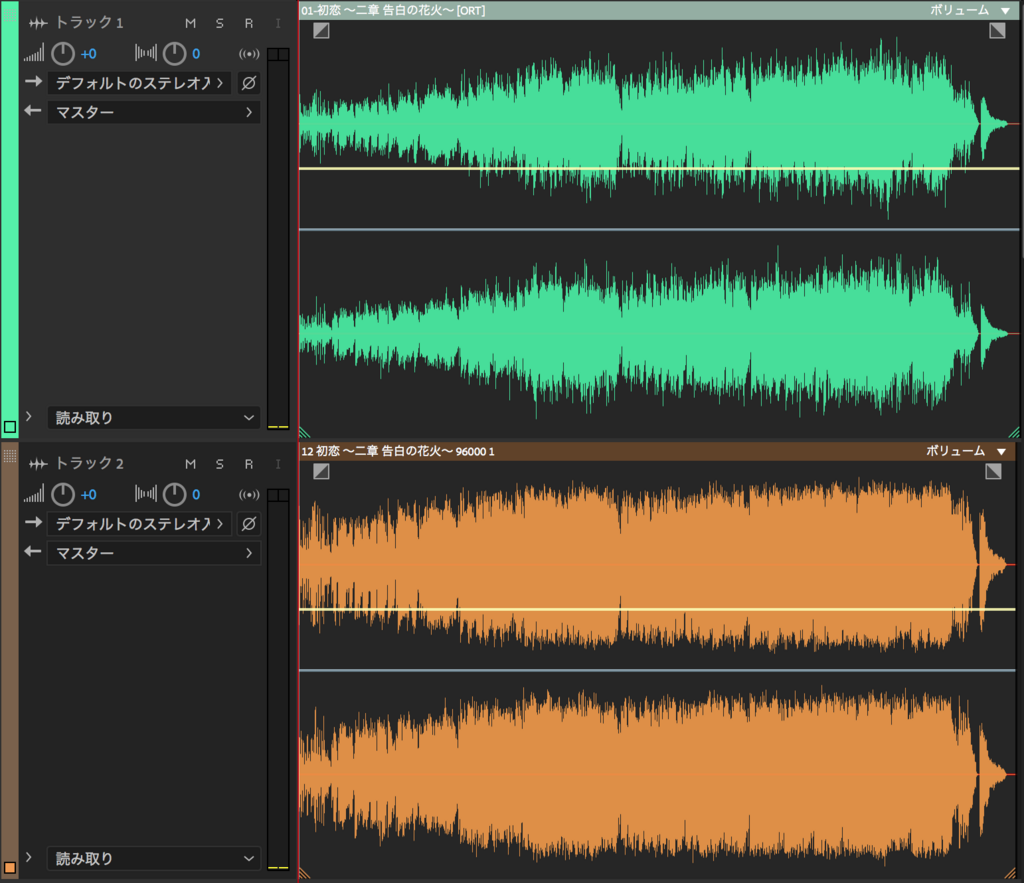The width and height of the screenshot is (1024, 883).
Task: Arm トラック 1 for recording with R
Action: coord(249,24)
